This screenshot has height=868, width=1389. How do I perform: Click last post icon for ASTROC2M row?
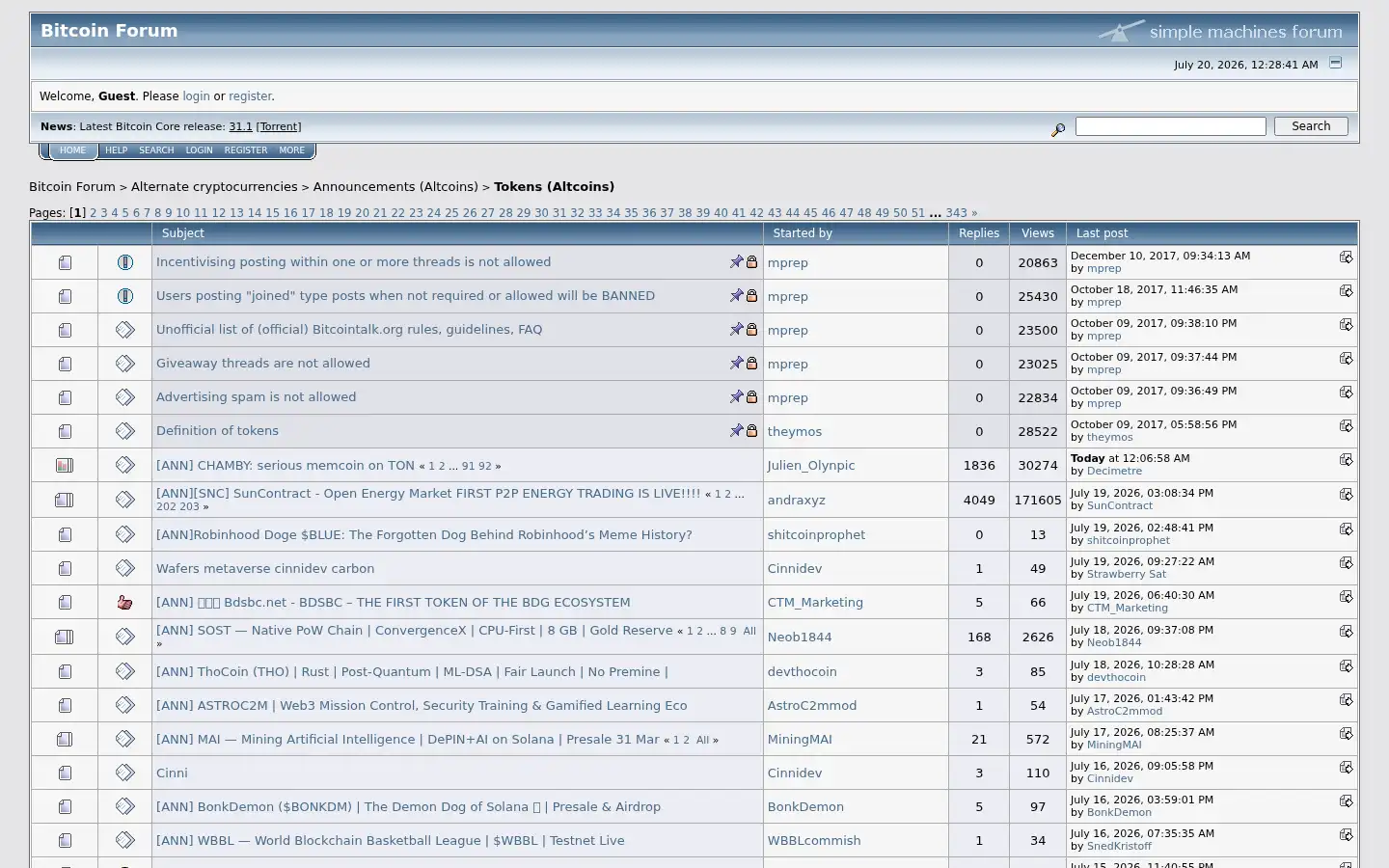1346,699
